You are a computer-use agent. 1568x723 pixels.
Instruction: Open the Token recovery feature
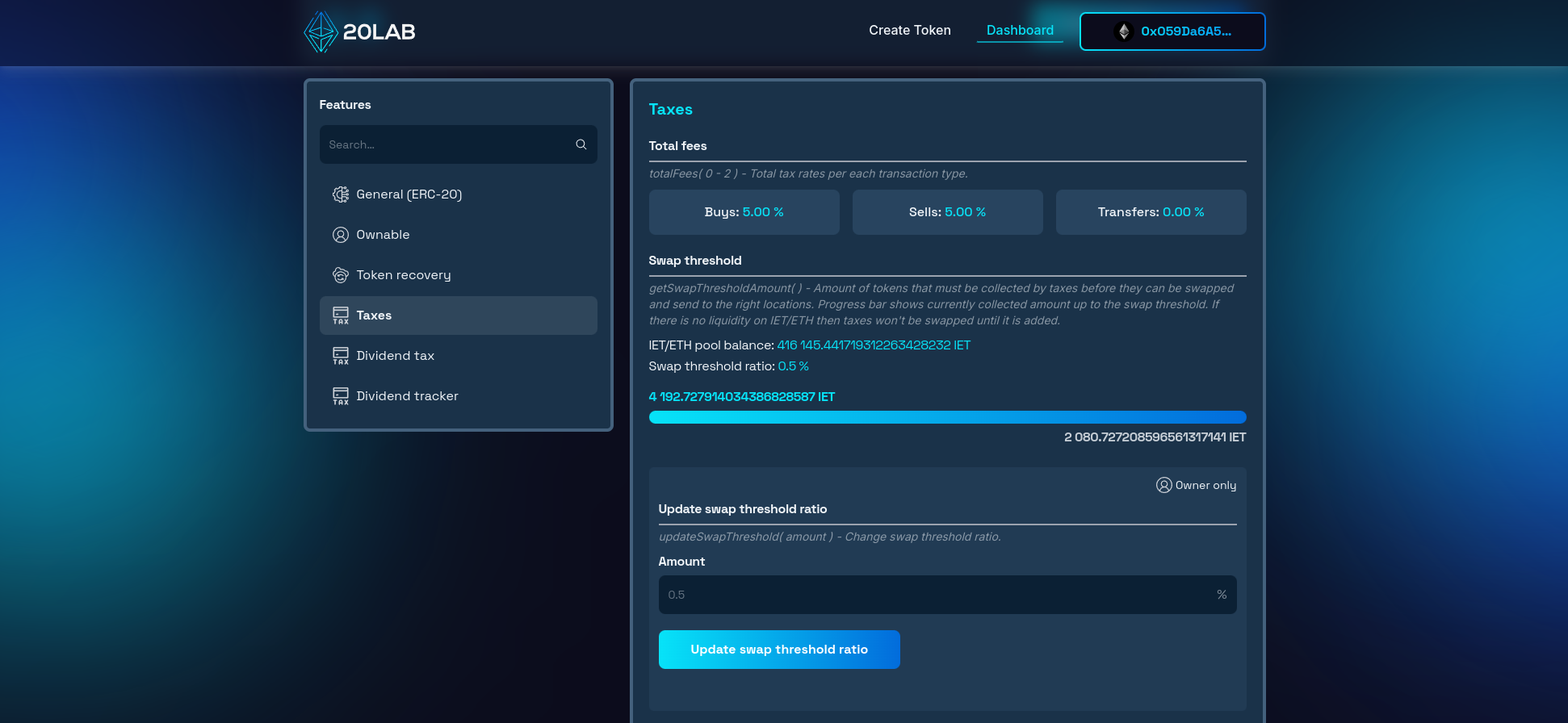click(459, 275)
